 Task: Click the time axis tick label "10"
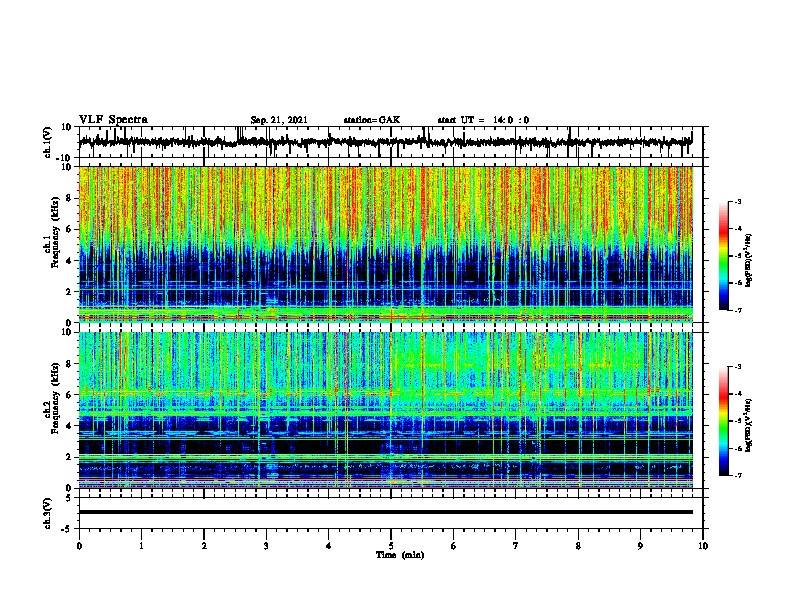pyautogui.click(x=703, y=546)
